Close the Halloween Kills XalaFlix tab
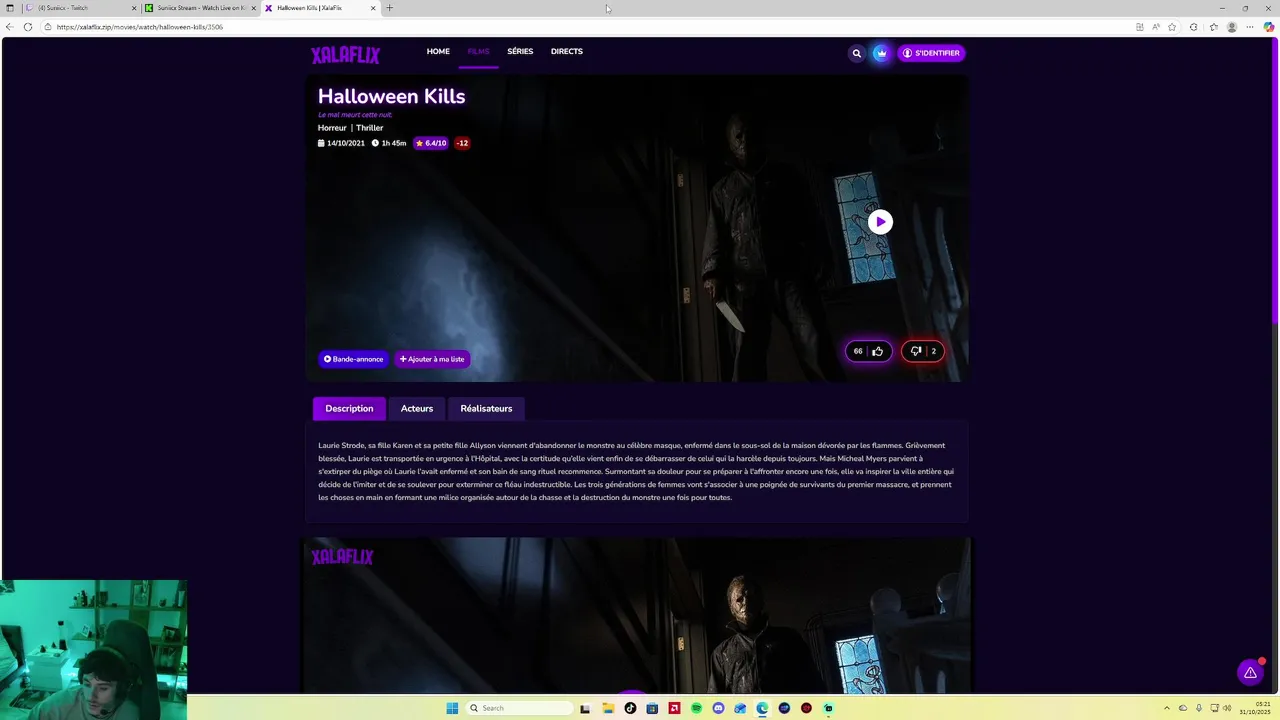 click(374, 8)
